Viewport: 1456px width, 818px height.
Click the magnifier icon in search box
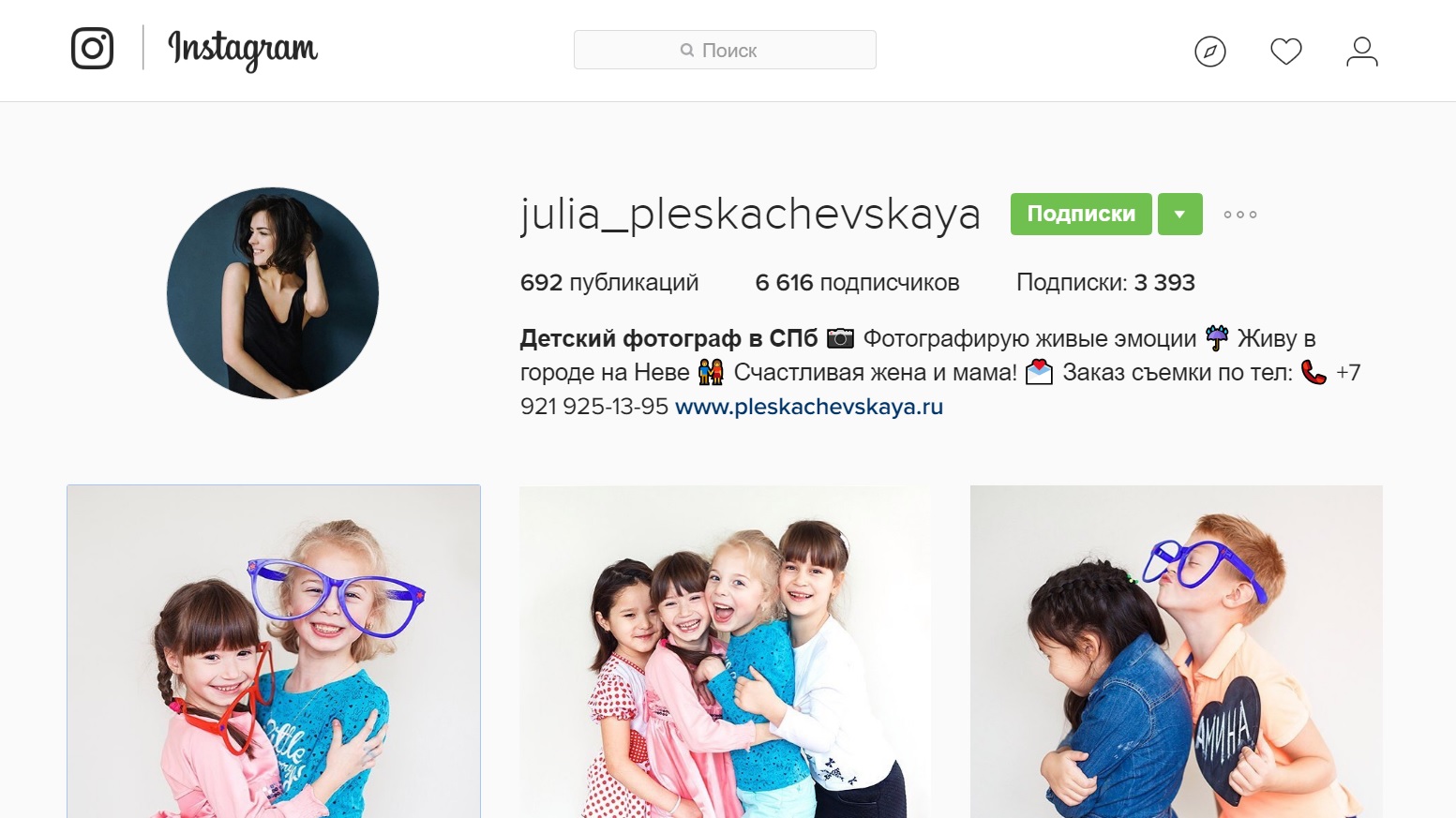(x=687, y=51)
